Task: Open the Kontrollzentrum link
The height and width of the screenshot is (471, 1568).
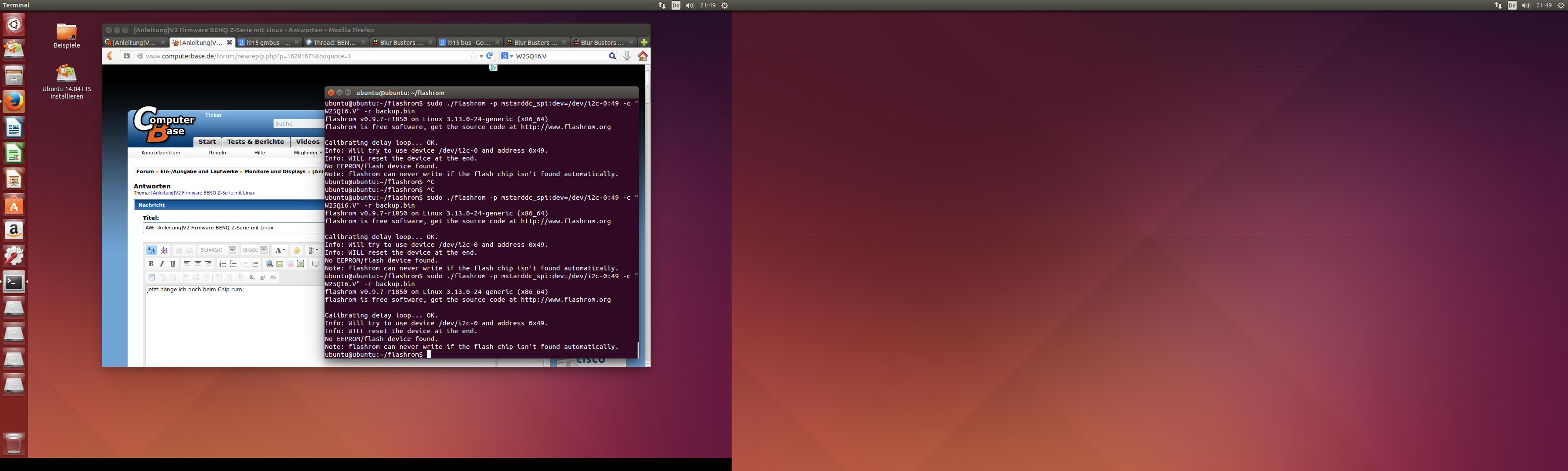Action: click(161, 153)
